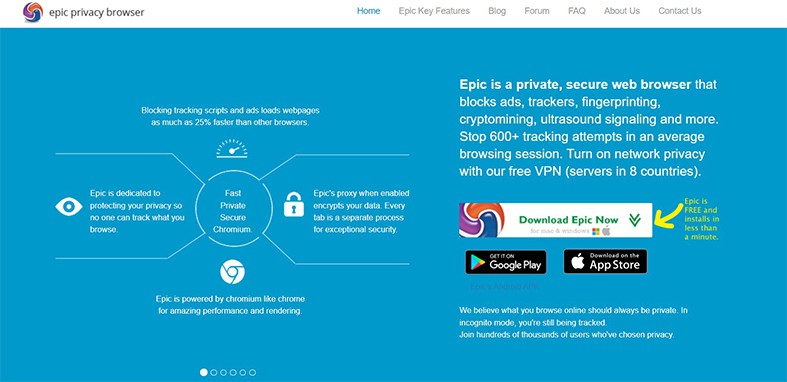
Task: Go to the Blog page
Action: 497,11
